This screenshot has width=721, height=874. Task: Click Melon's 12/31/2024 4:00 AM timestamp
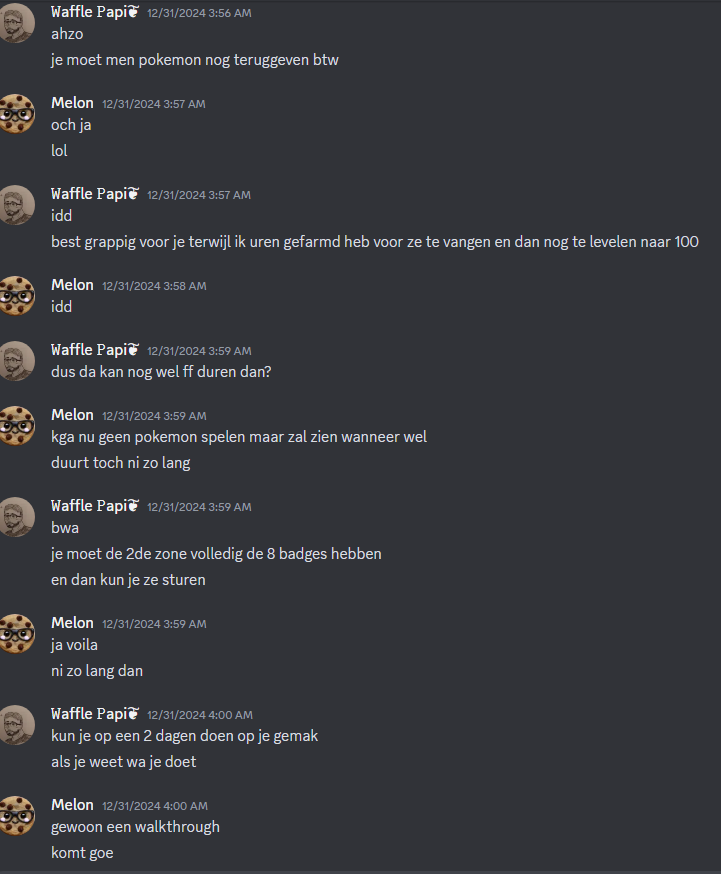click(x=155, y=806)
